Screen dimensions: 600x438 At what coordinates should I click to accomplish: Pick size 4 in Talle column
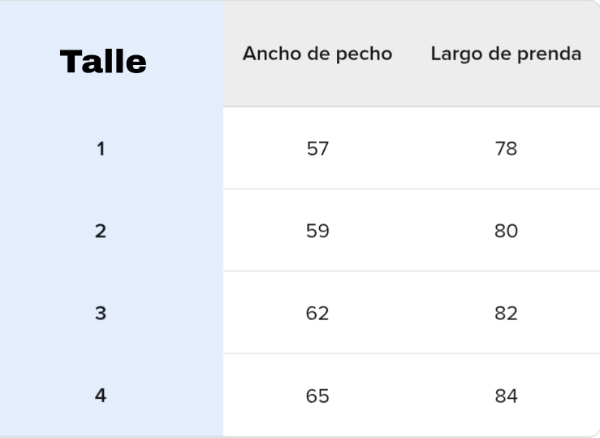tap(100, 395)
